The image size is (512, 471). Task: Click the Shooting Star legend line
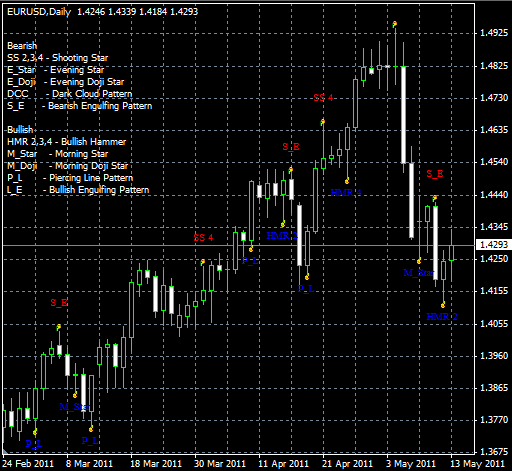point(58,58)
